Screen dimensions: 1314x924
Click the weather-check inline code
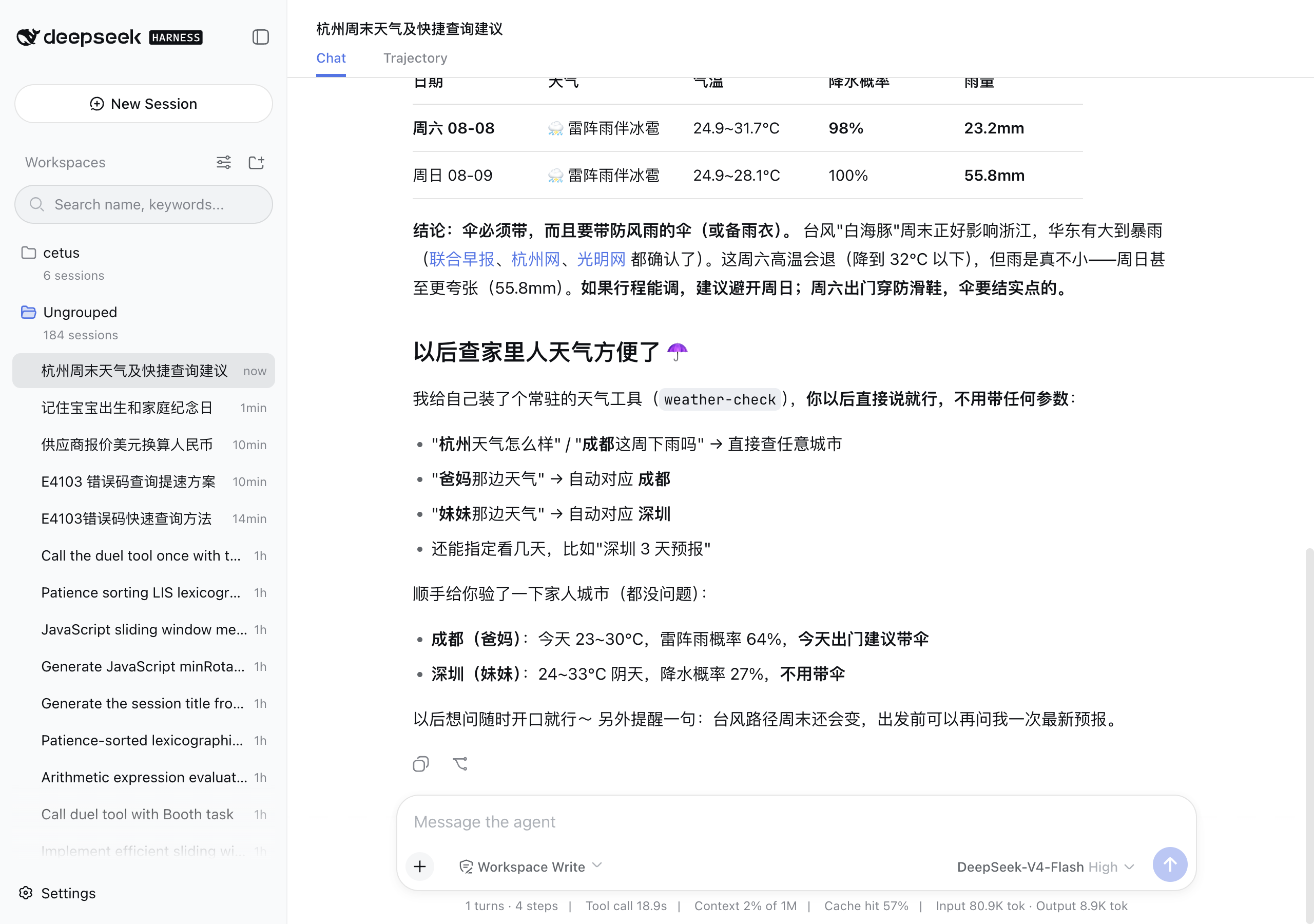click(720, 399)
